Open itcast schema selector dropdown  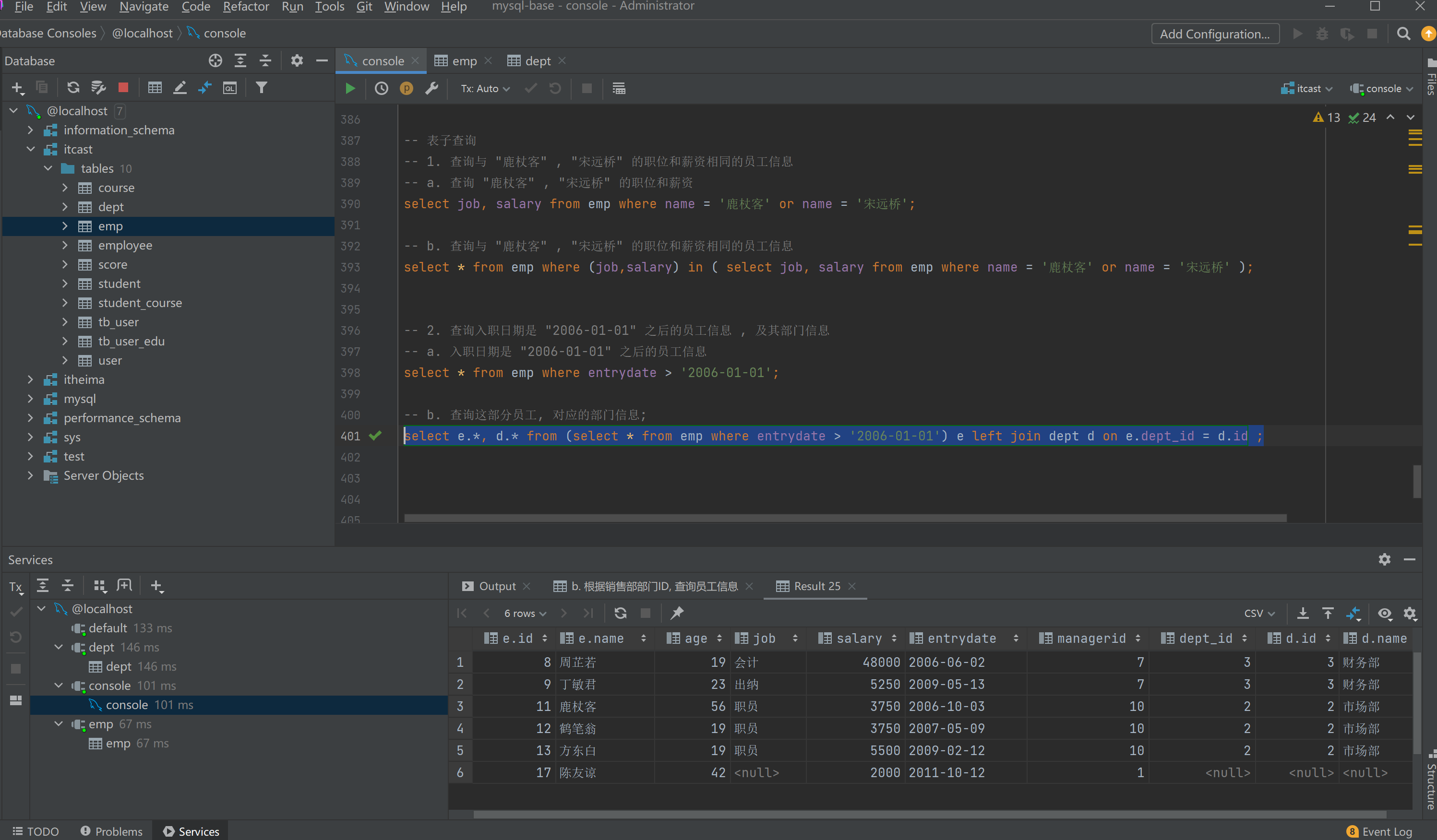click(x=1306, y=88)
